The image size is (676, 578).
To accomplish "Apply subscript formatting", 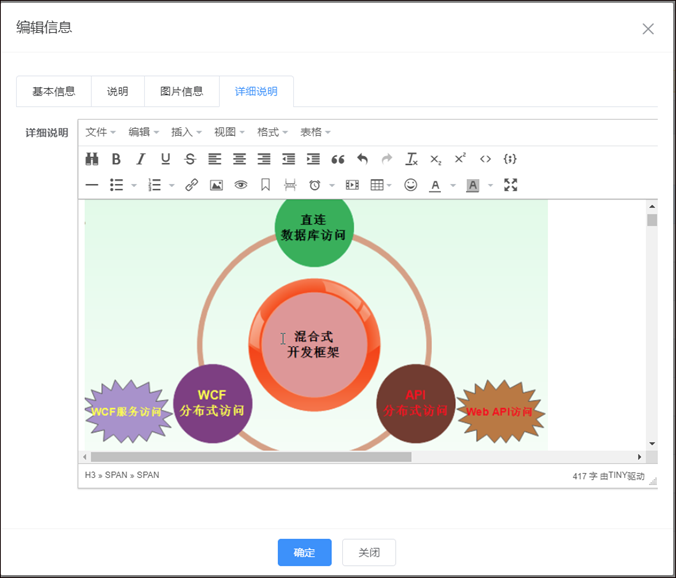I will click(x=436, y=159).
